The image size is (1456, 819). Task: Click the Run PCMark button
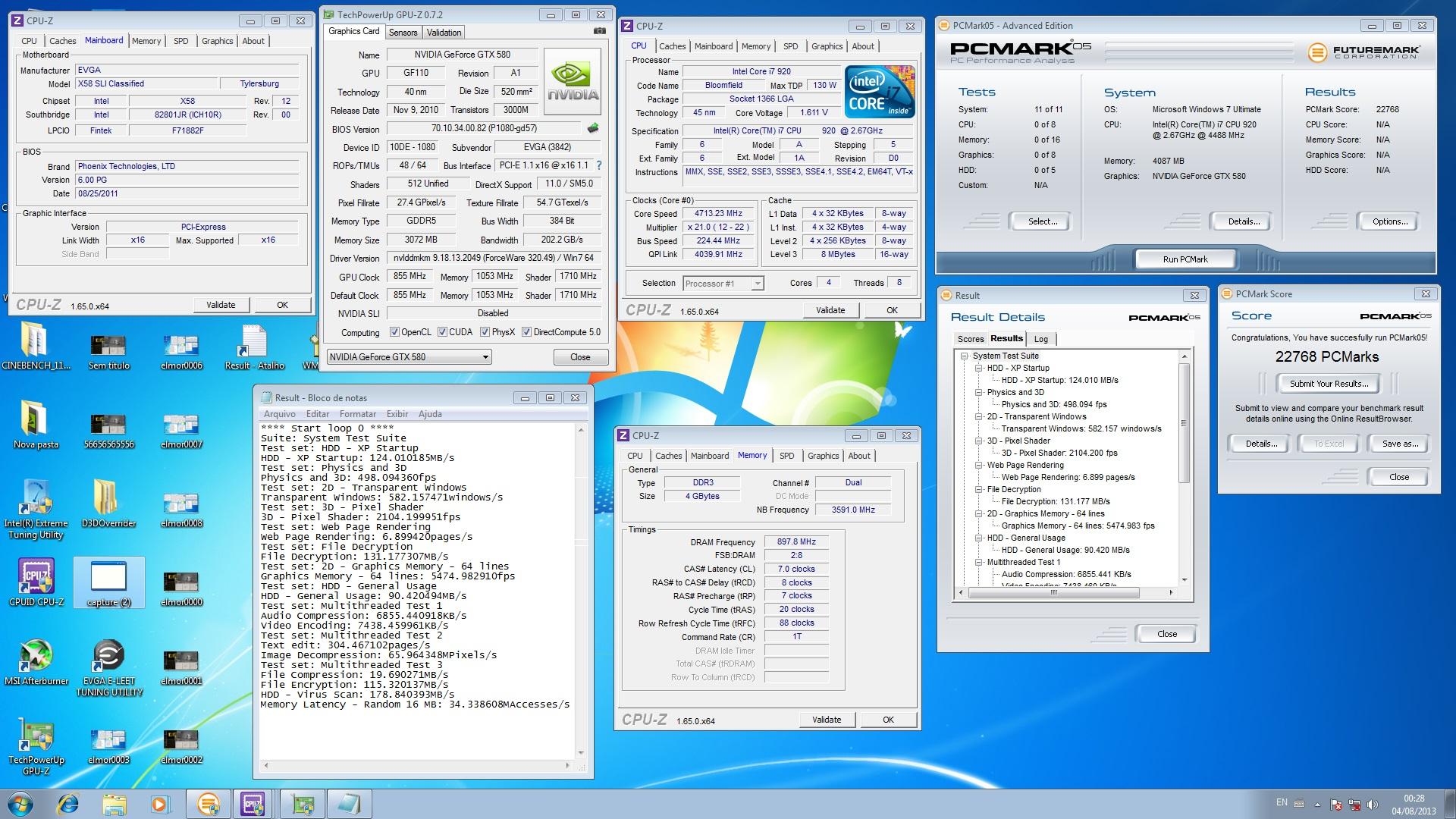click(x=1185, y=259)
